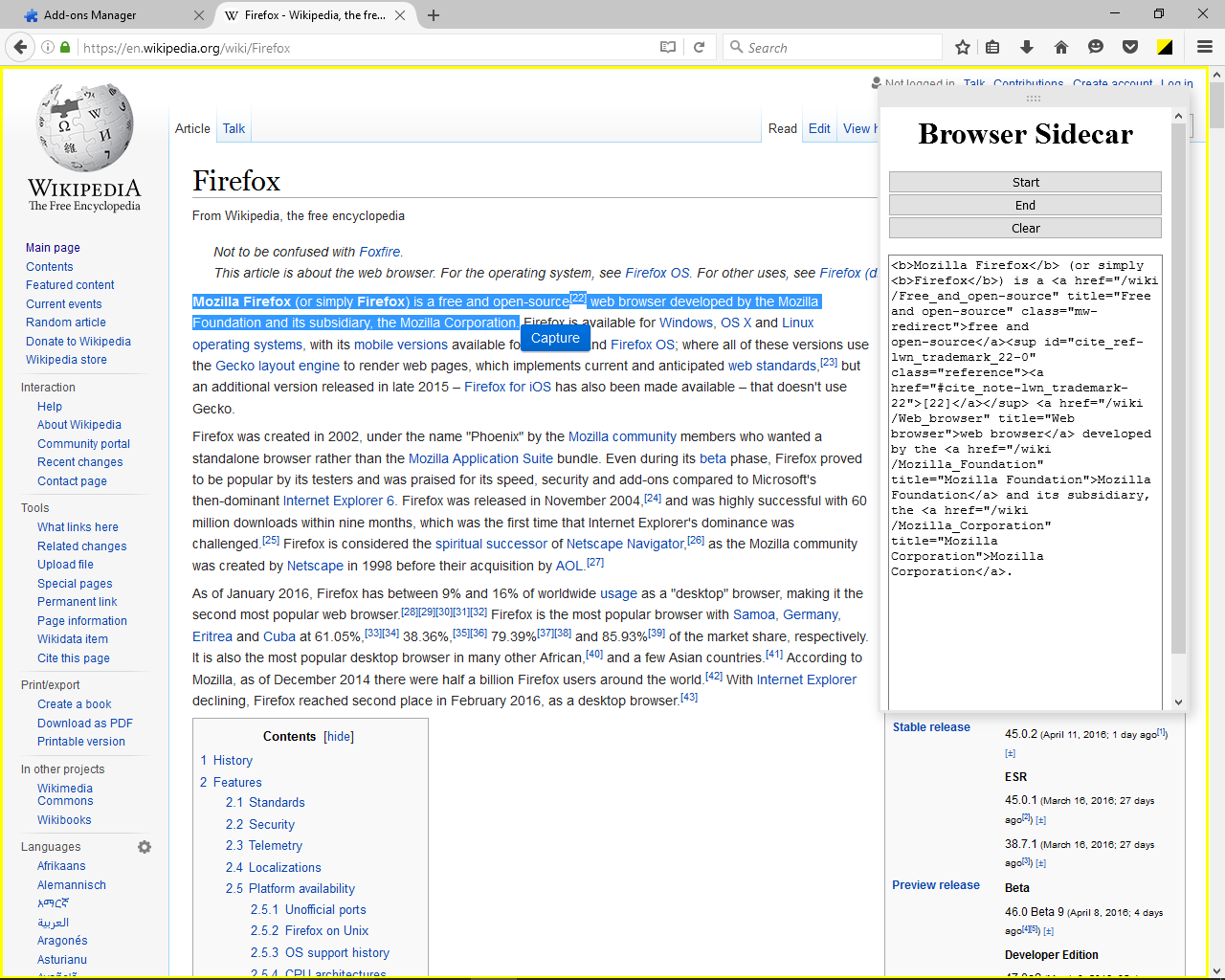Reload the current page
This screenshot has width=1225, height=980.
pyautogui.click(x=699, y=47)
